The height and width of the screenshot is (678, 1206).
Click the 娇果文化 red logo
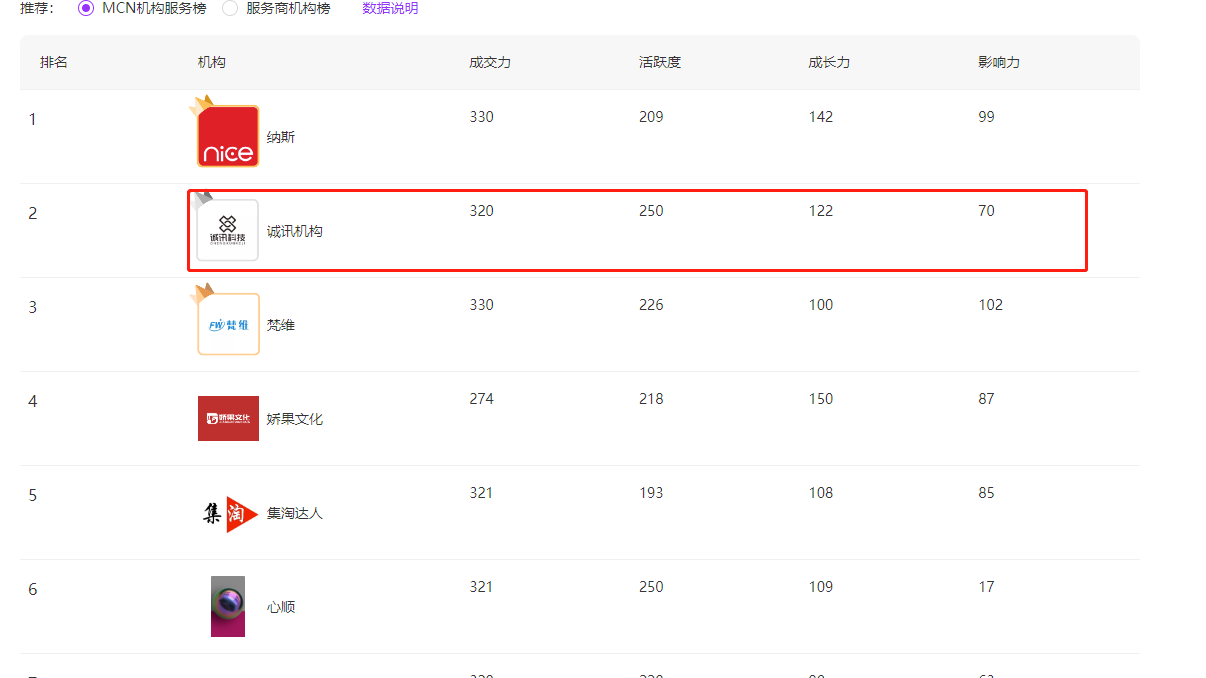click(x=228, y=418)
